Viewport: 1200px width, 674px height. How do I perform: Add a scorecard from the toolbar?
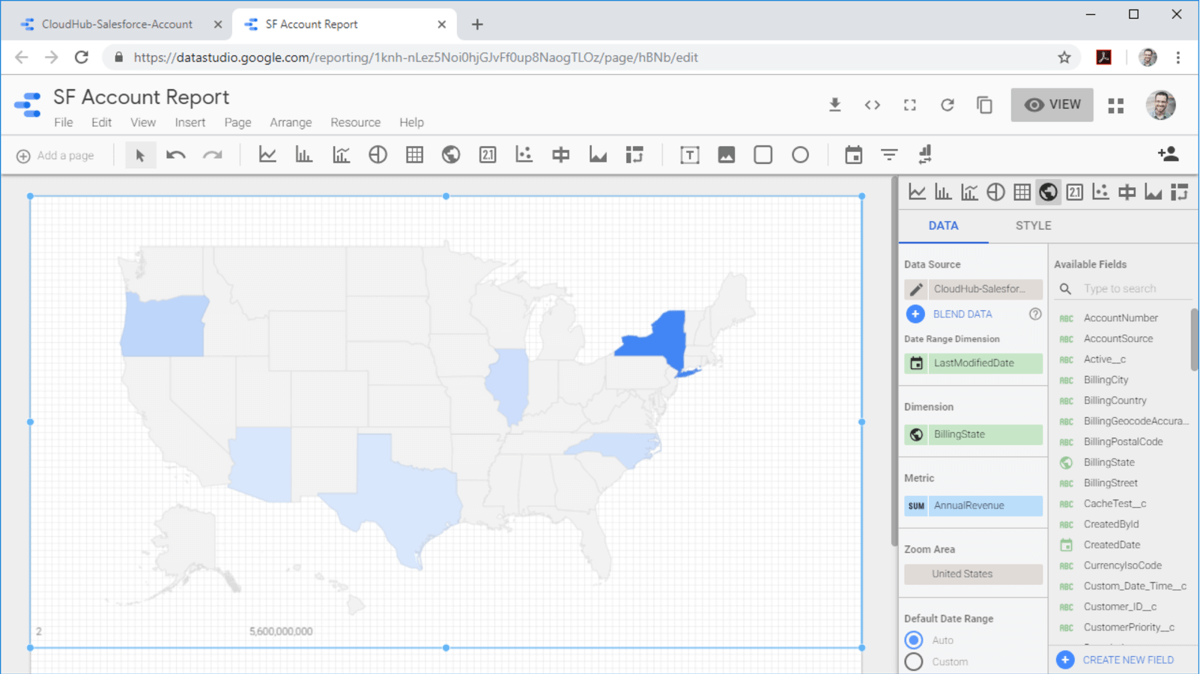click(488, 155)
